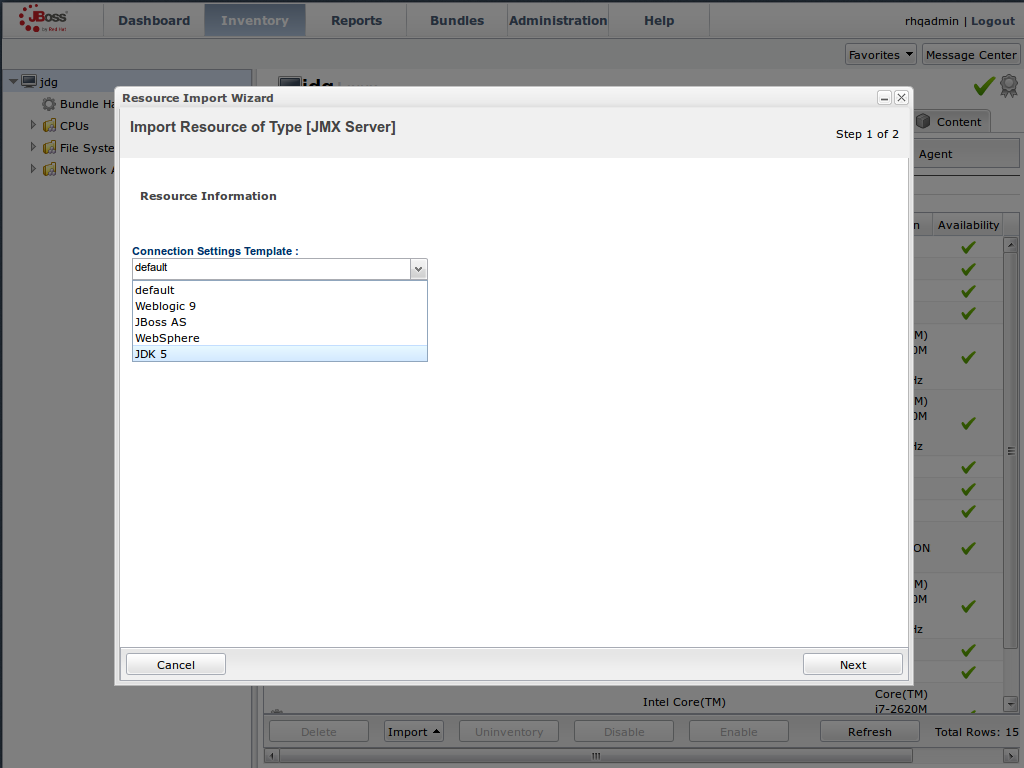Click the Next button
The height and width of the screenshot is (768, 1024).
coord(852,665)
